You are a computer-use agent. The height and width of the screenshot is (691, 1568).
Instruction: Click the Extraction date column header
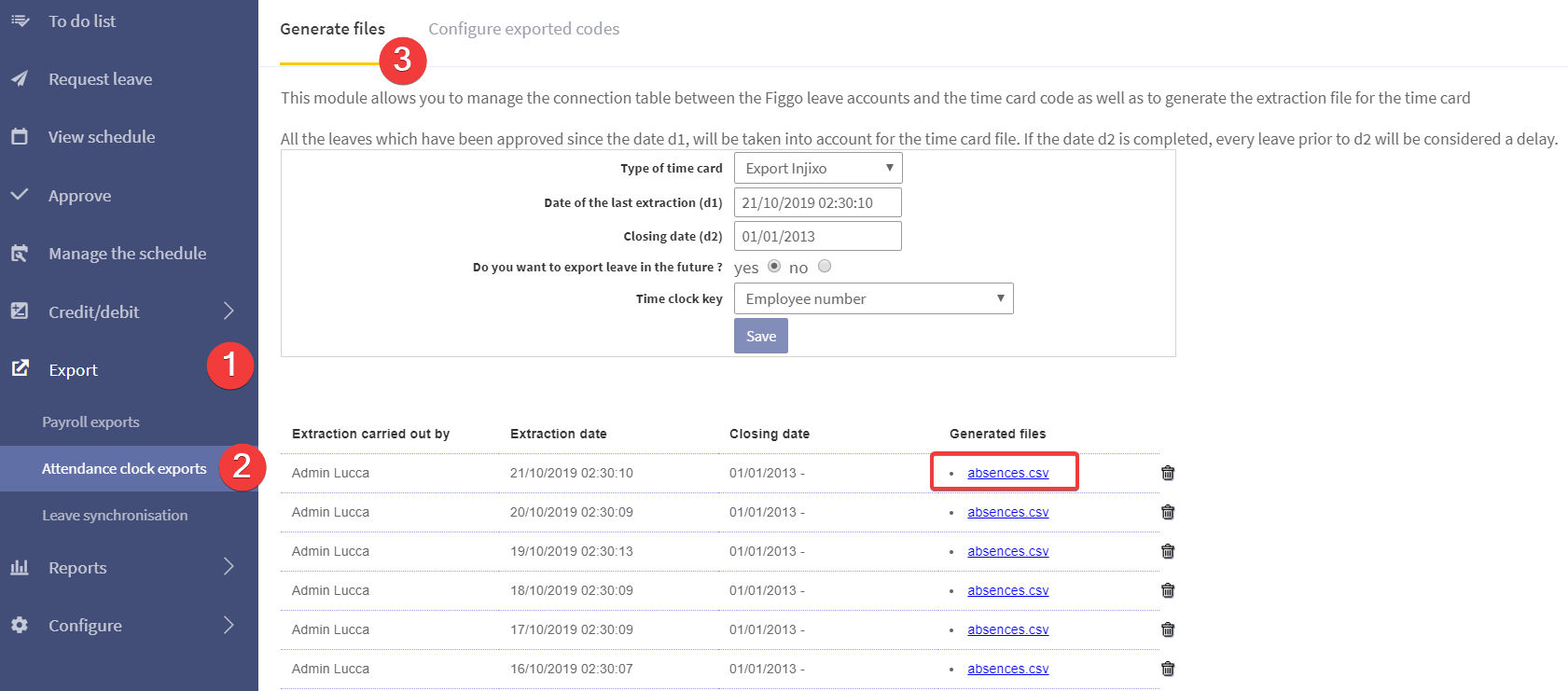[x=559, y=434]
